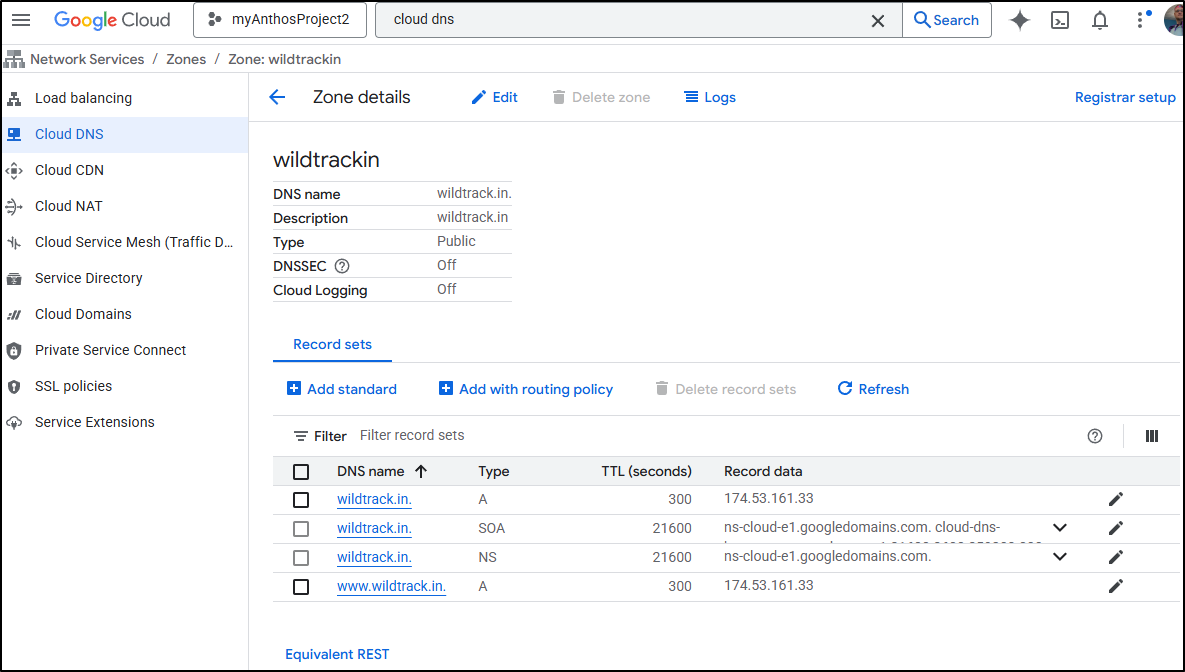Screen dimensions: 1185x672
Task: Open the Google Cloud hamburger navigation menu
Action: point(21,20)
